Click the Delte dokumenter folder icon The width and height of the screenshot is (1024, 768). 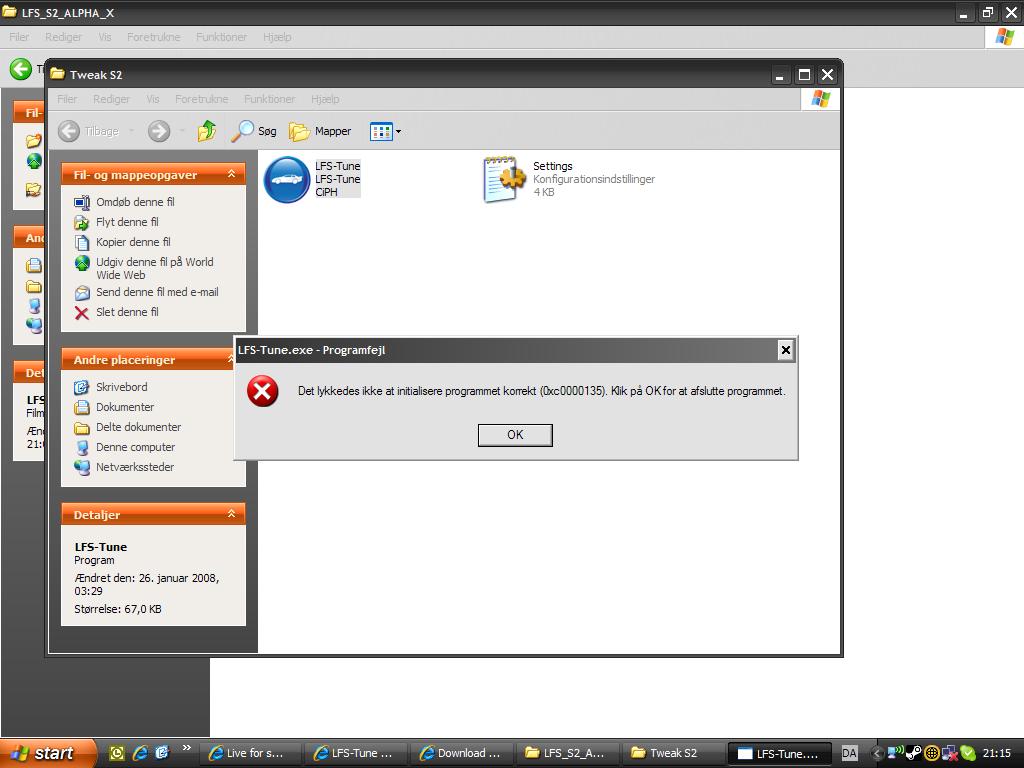pos(82,428)
